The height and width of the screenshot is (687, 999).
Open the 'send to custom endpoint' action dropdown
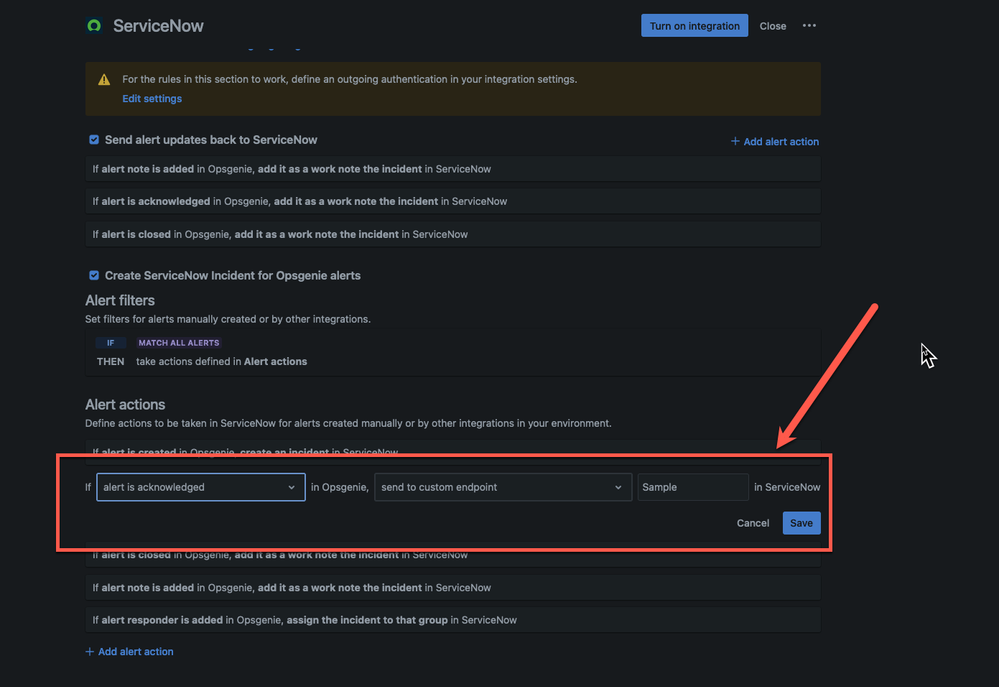pyautogui.click(x=503, y=487)
